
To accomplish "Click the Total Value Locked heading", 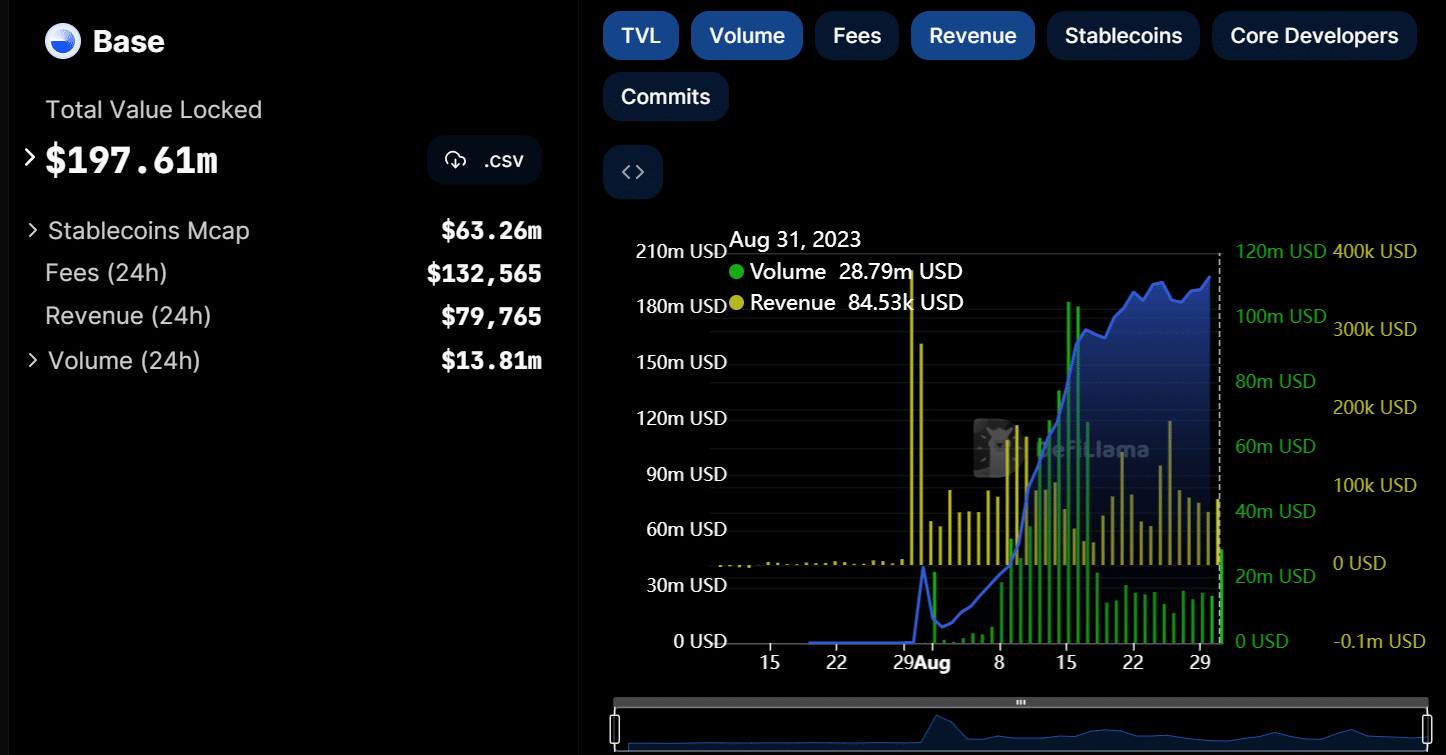I will click(x=154, y=110).
